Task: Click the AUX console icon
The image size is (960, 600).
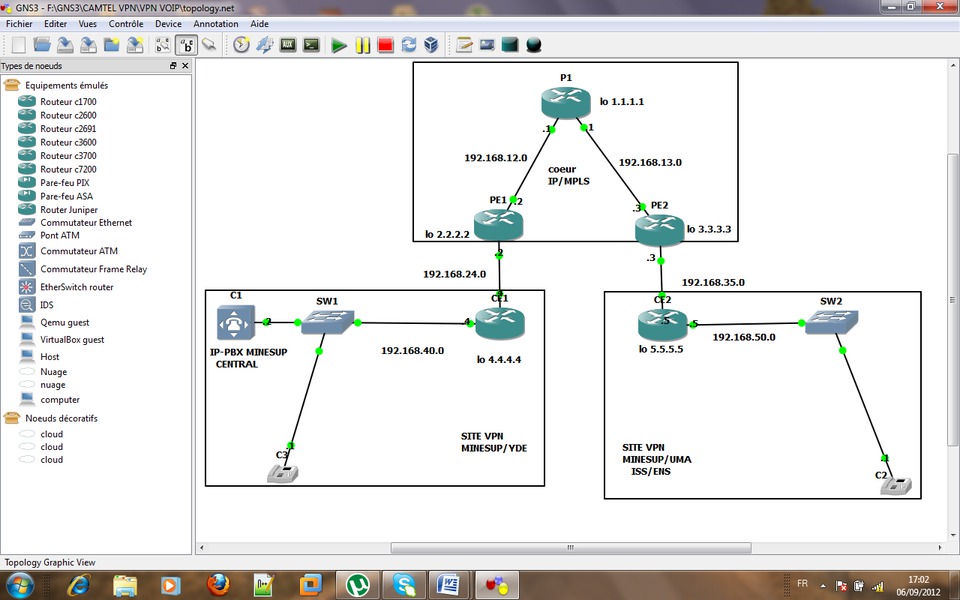Action: 288,45
